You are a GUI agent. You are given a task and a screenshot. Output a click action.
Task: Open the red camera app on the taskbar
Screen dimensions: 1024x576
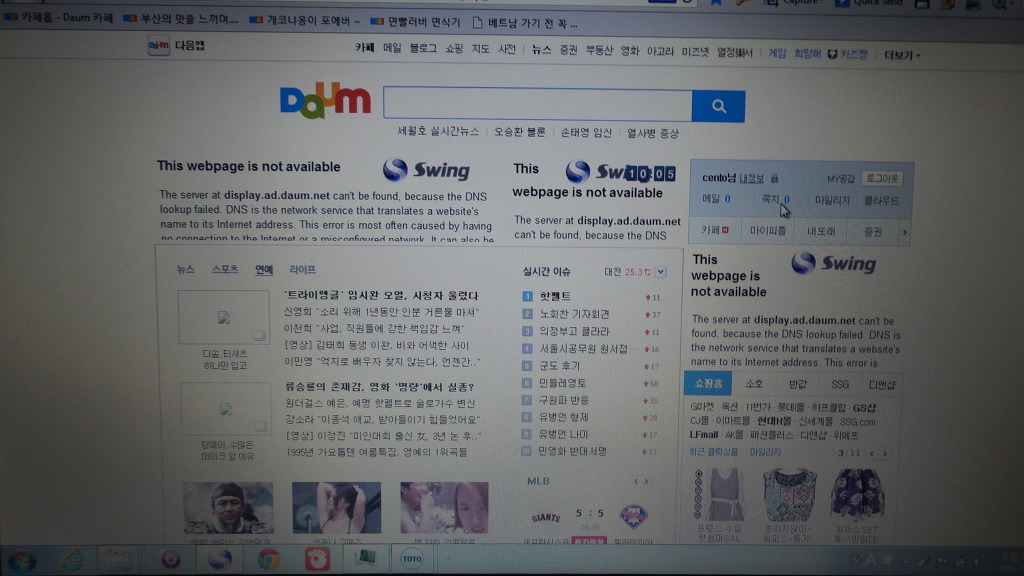point(317,560)
